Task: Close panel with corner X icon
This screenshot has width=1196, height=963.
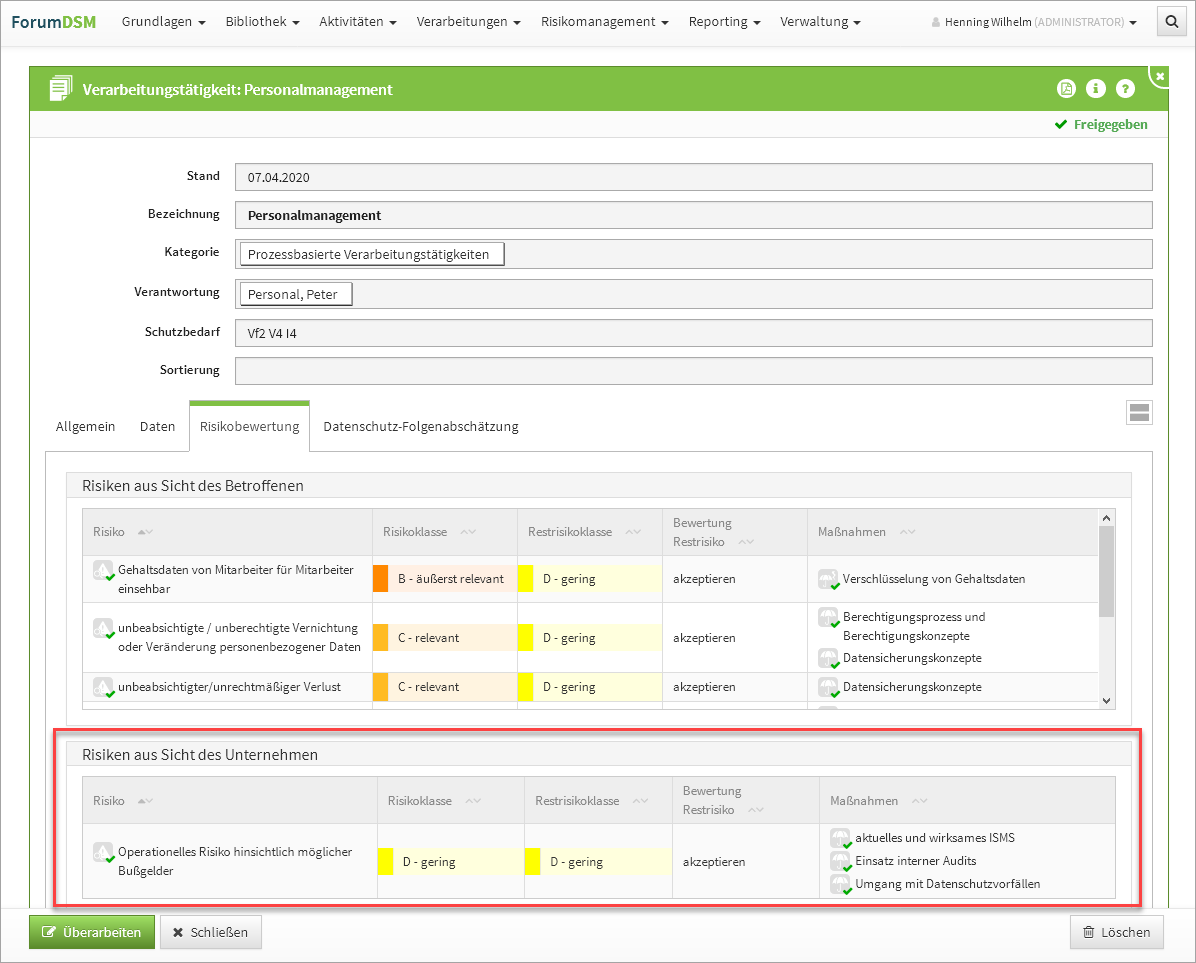Action: click(1159, 76)
